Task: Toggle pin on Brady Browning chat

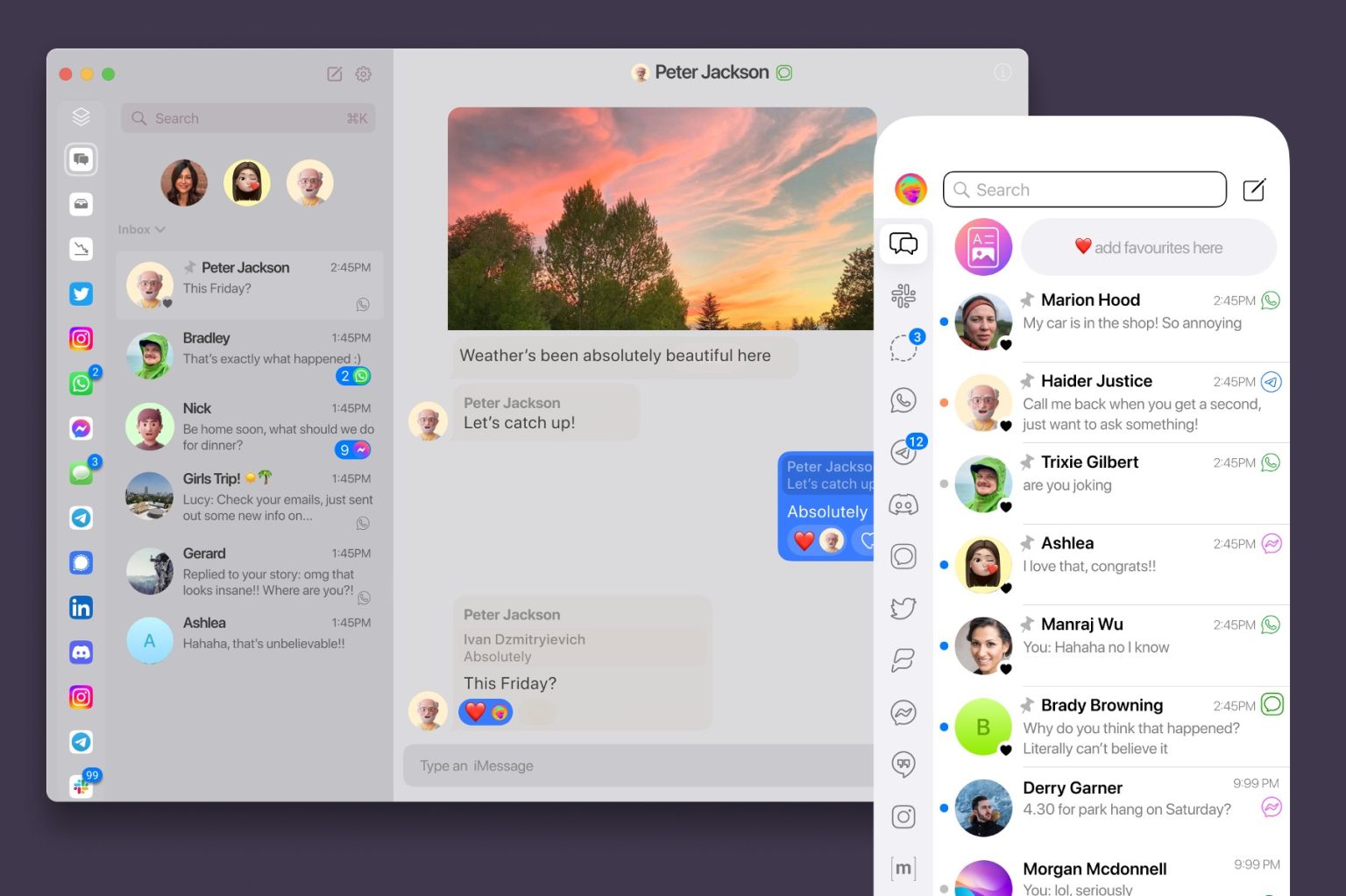Action: click(1027, 705)
